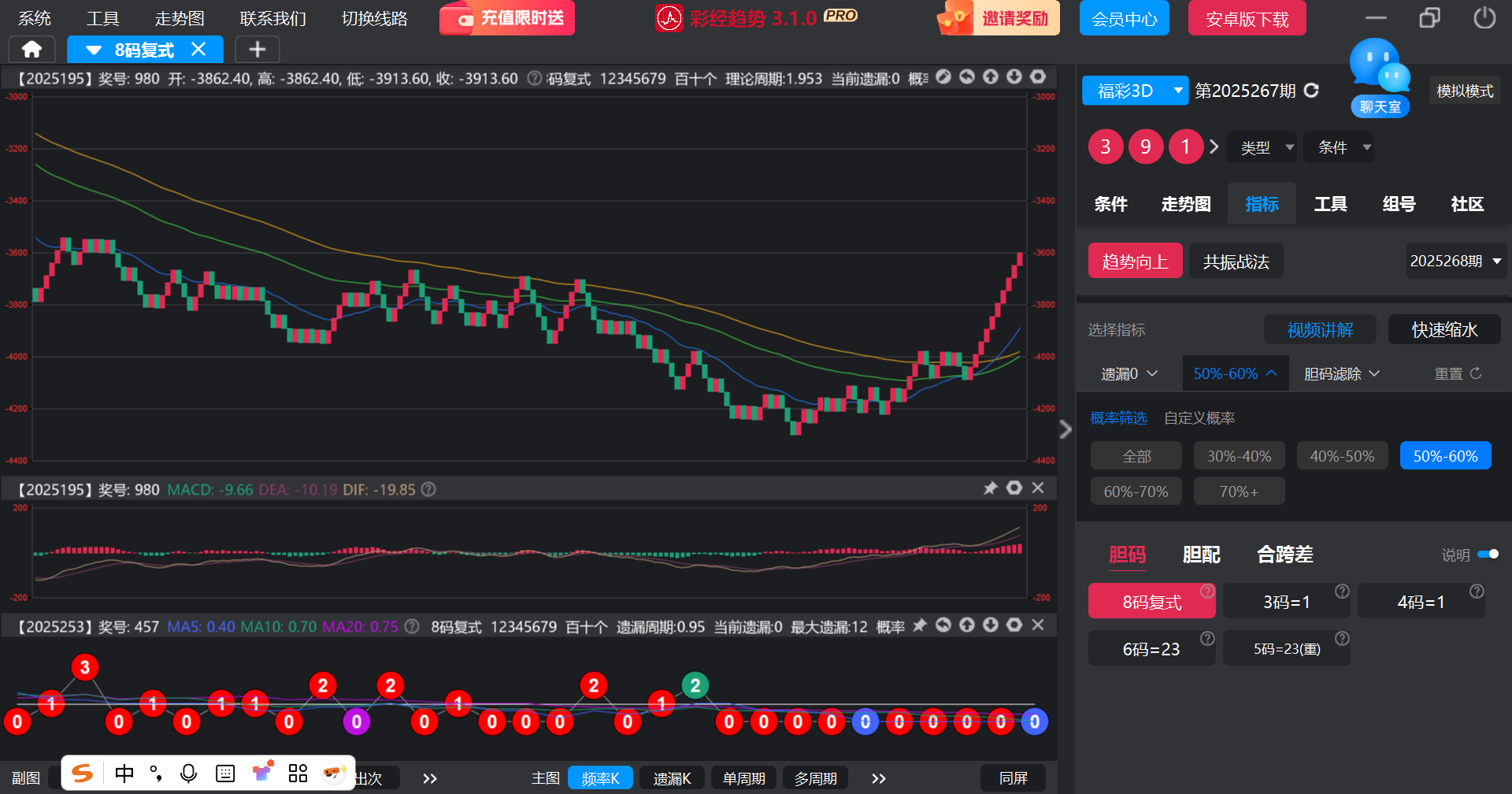Click the home icon tab
The width and height of the screenshot is (1512, 794).
click(31, 50)
